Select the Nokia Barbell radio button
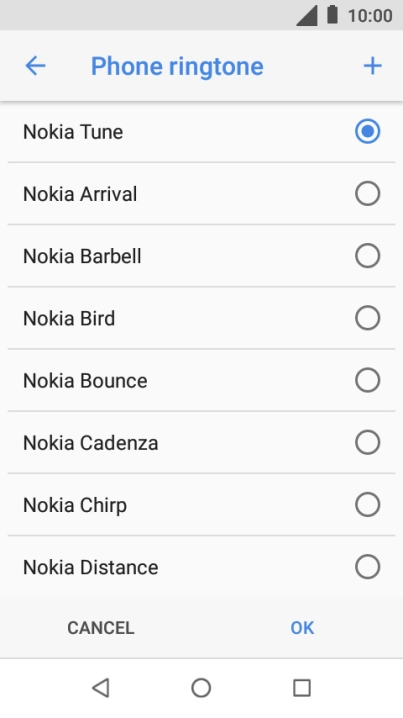This screenshot has height=718, width=403. pos(367,256)
